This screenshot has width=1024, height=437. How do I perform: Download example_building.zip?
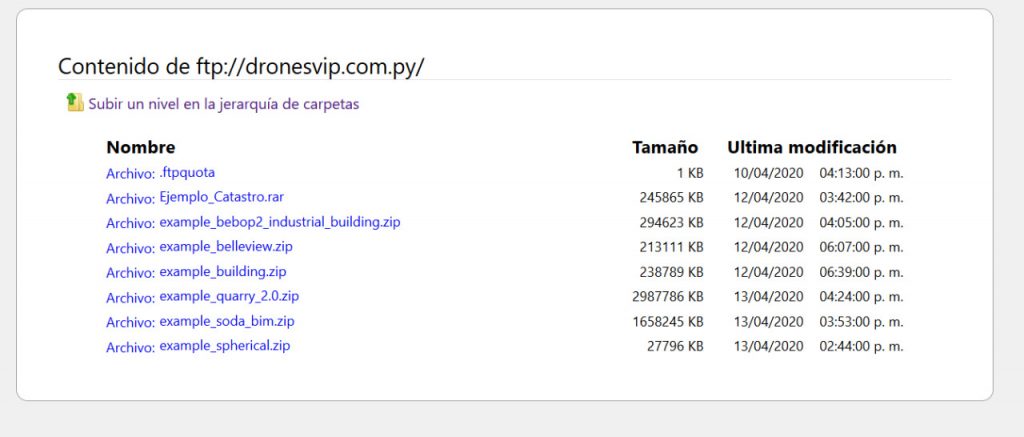click(x=222, y=271)
